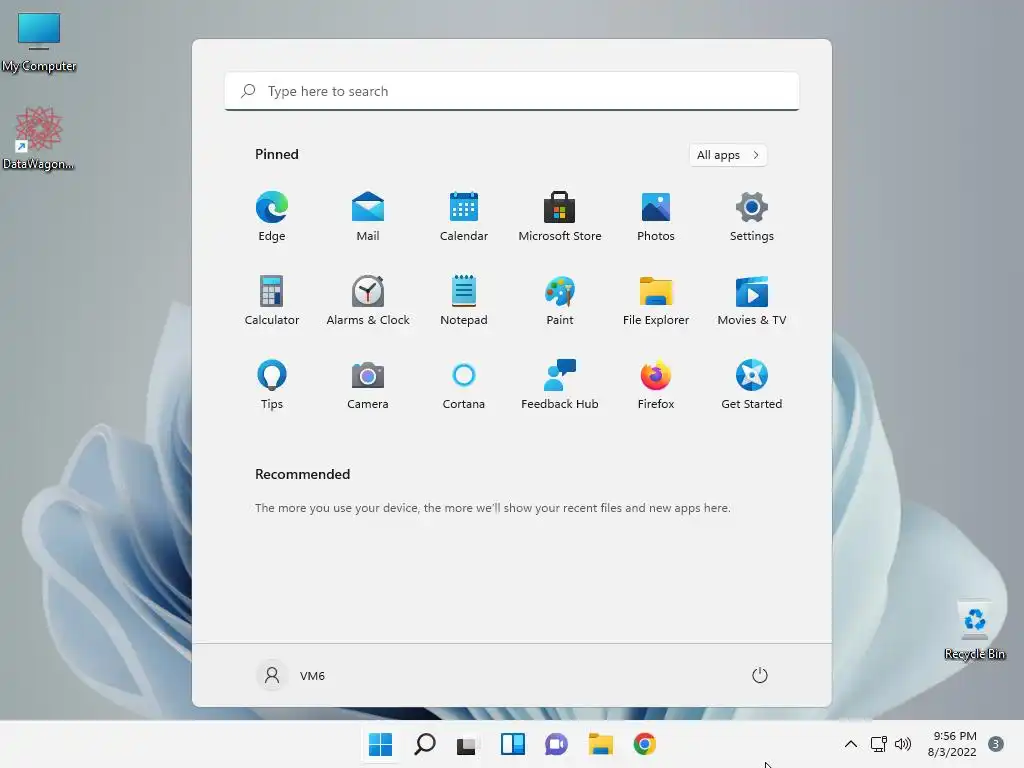Image resolution: width=1024 pixels, height=768 pixels.
Task: Open the Edge browser from pinned apps
Action: (x=272, y=216)
